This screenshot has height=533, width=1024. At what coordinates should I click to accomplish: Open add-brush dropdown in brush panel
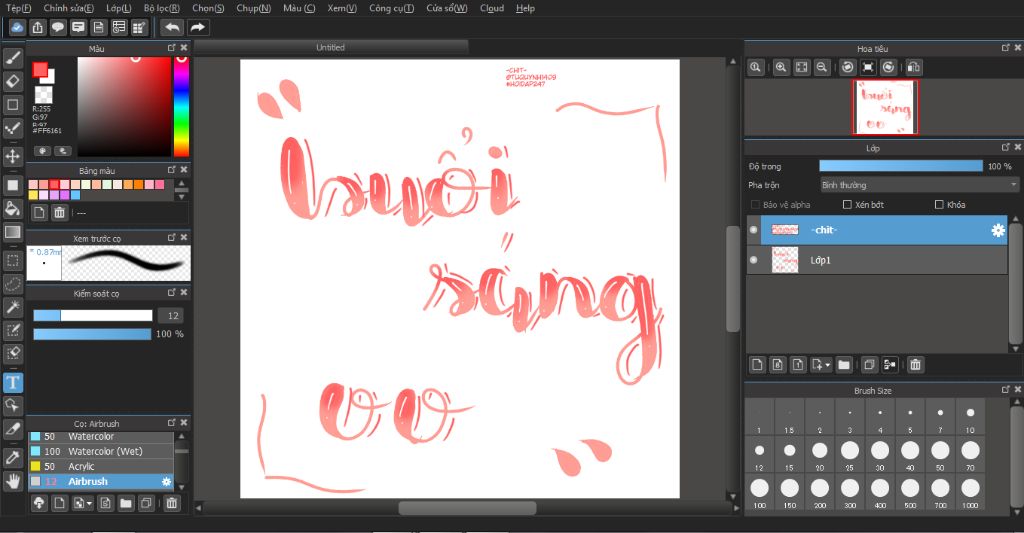tap(89, 503)
